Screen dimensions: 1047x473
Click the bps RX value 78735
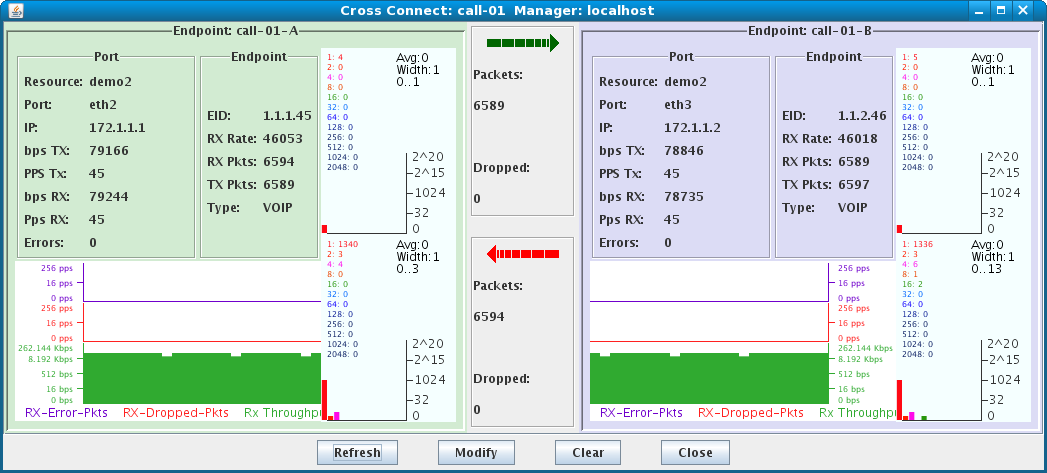pyautogui.click(x=684, y=196)
